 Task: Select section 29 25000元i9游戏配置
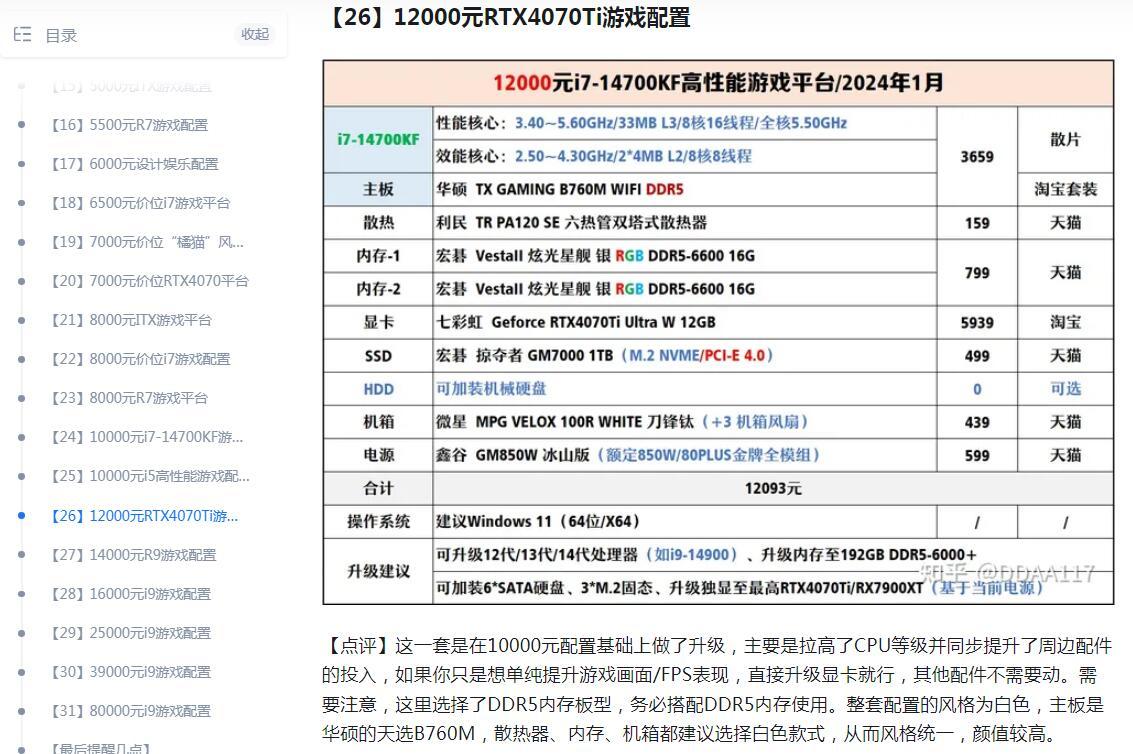131,633
